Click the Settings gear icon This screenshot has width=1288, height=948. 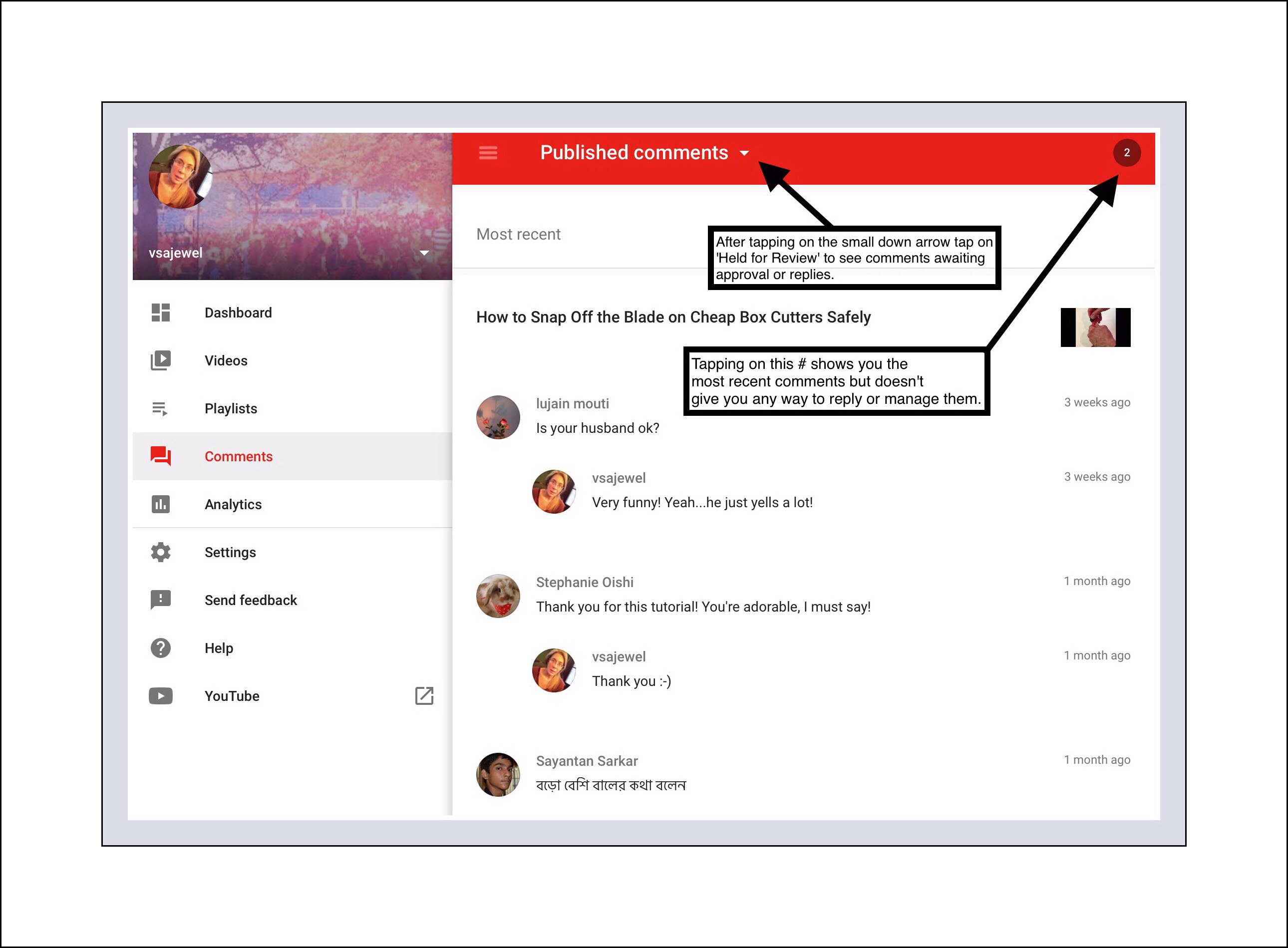pos(161,552)
